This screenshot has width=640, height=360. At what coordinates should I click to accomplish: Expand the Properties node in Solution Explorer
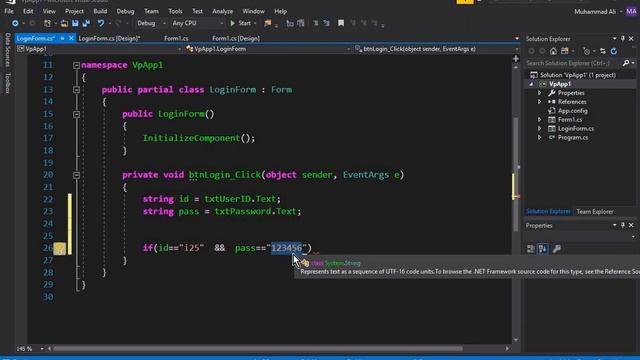click(x=540, y=93)
